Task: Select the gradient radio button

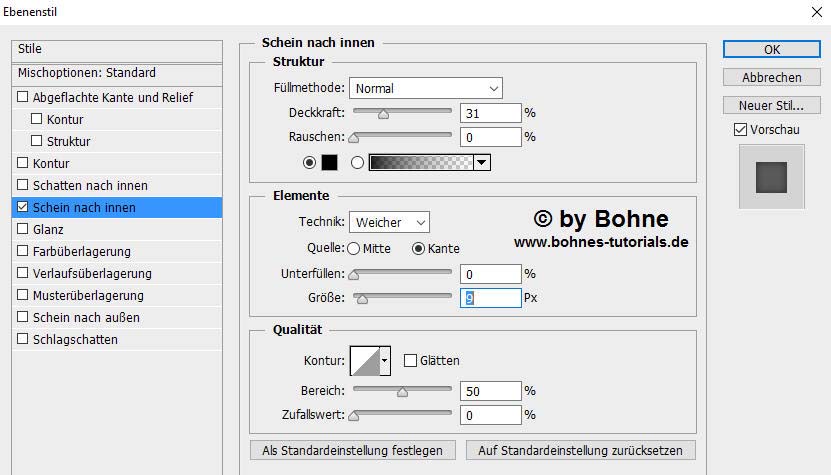Action: coord(357,162)
